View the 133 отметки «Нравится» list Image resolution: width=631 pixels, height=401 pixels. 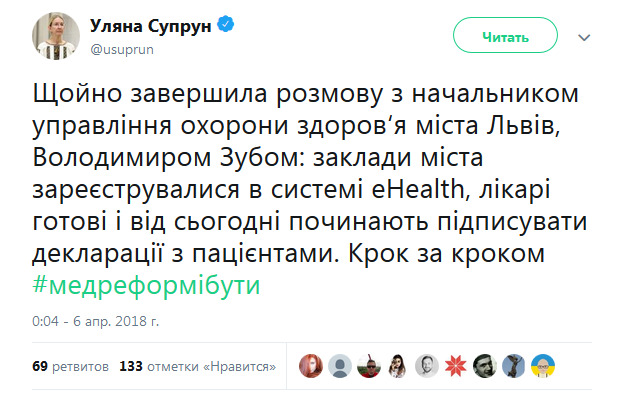click(x=198, y=367)
